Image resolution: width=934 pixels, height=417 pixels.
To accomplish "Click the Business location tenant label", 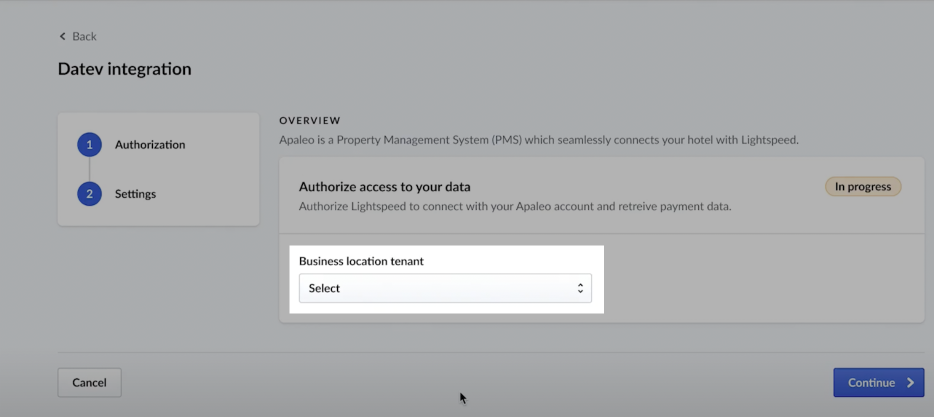I will 361,261.
